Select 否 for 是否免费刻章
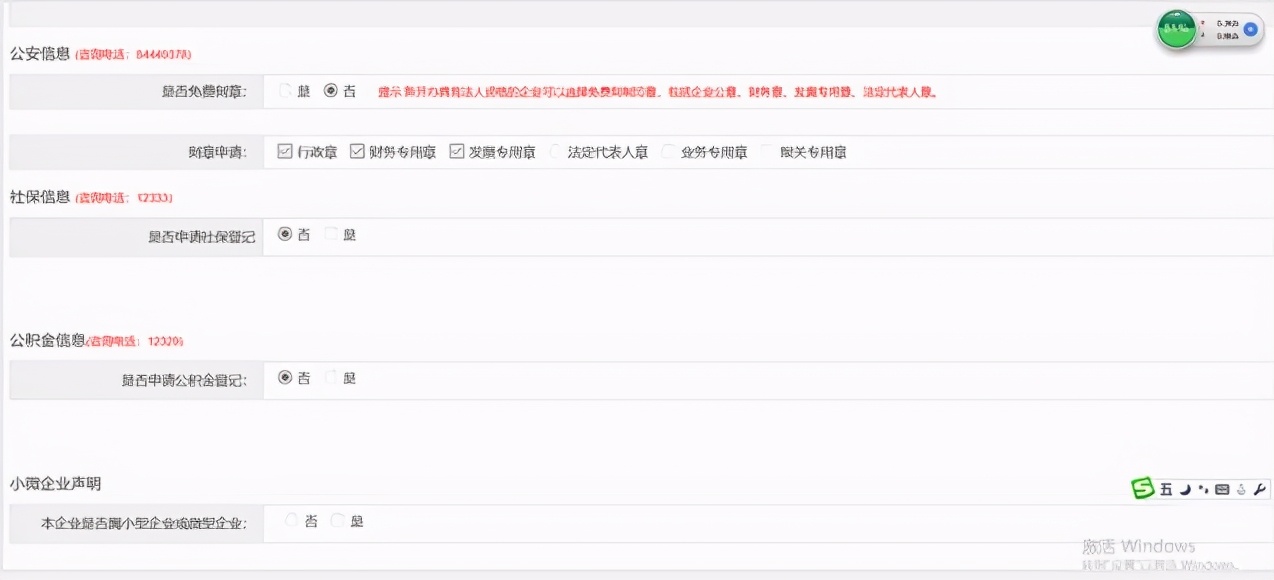The height and width of the screenshot is (580, 1274). (331, 91)
